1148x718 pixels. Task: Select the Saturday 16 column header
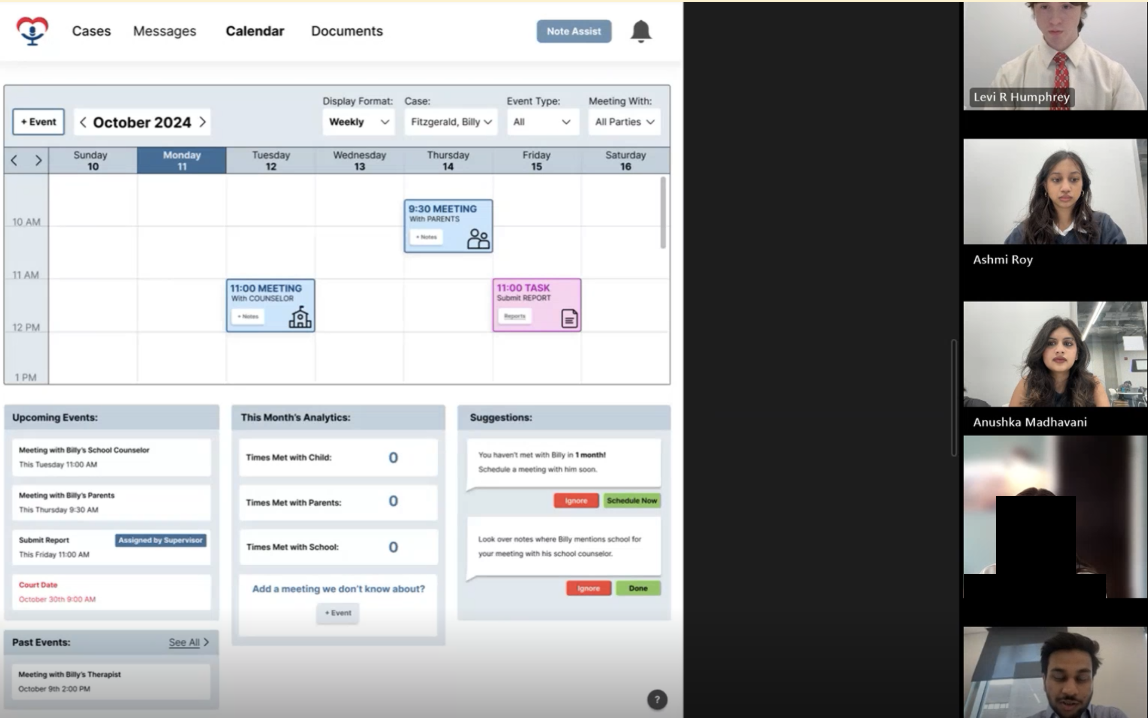coord(625,160)
